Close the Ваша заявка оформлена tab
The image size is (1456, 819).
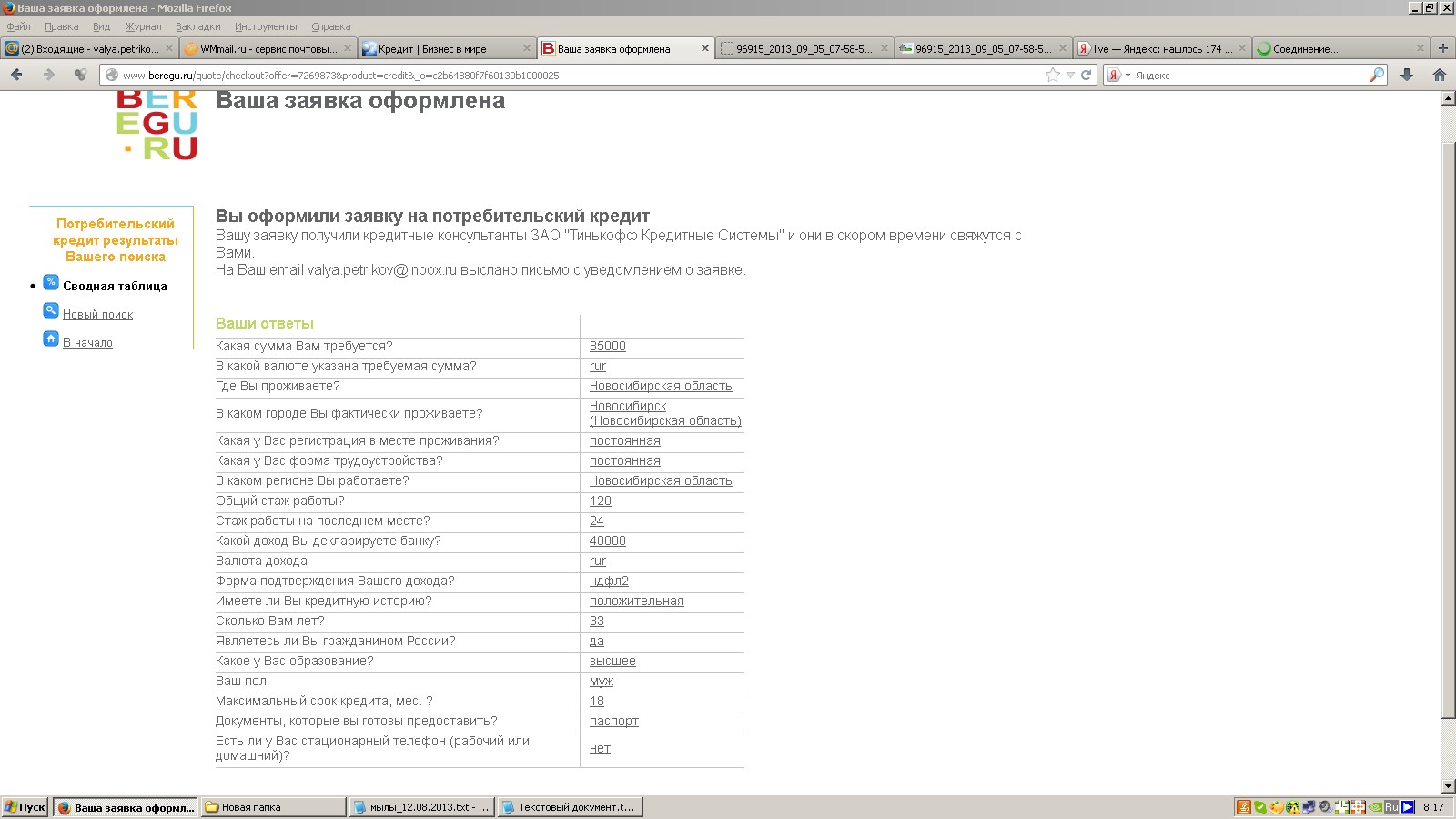(704, 49)
